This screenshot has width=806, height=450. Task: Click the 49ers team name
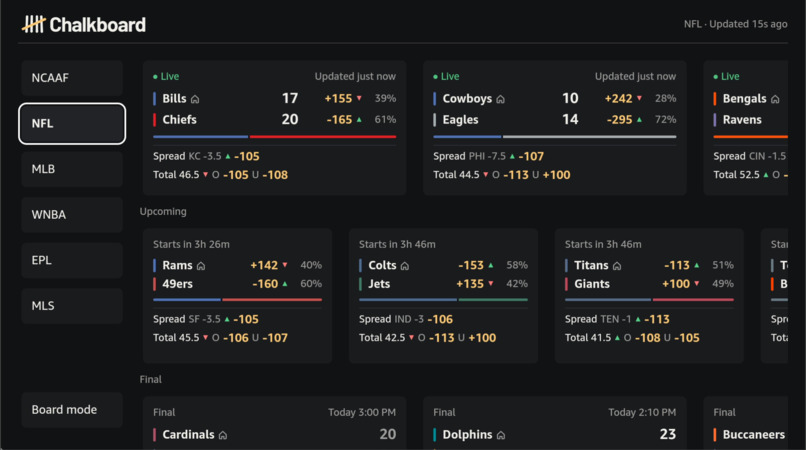177,284
